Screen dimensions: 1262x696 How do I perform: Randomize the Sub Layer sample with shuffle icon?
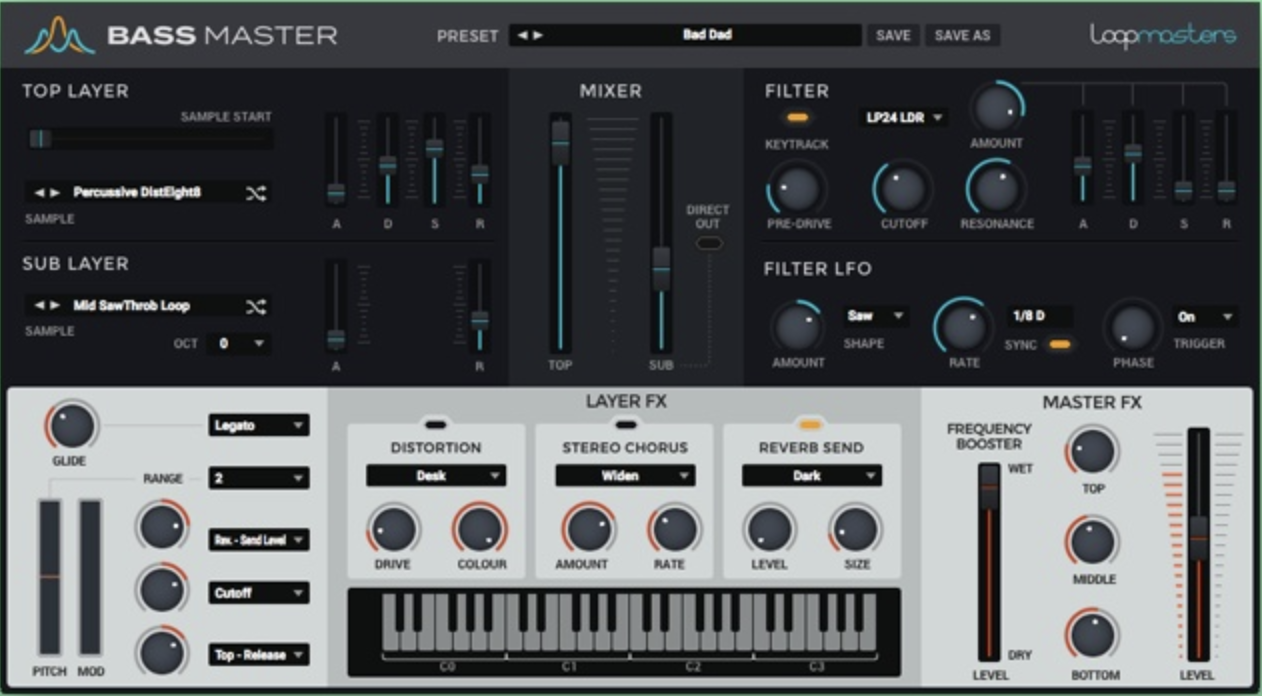[256, 306]
